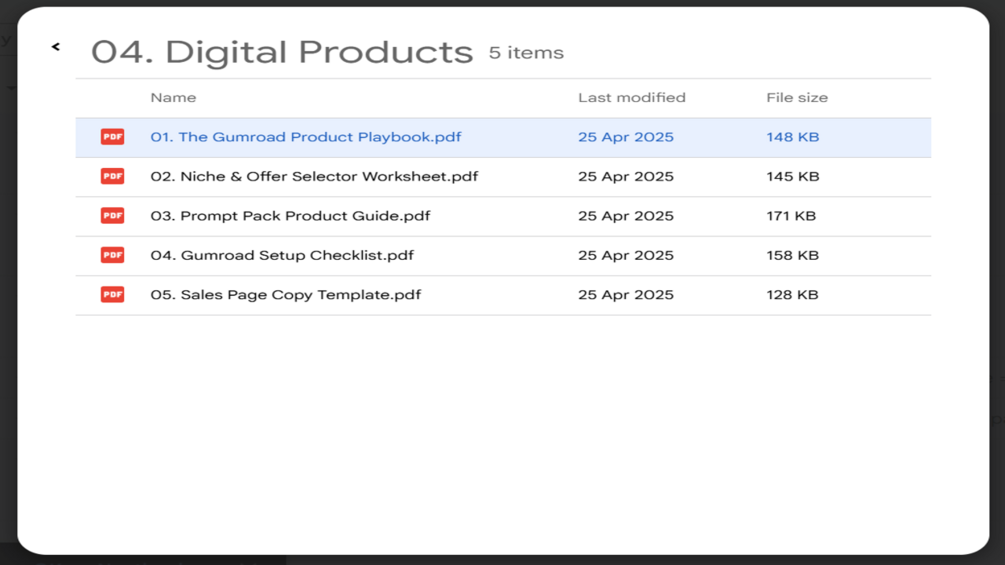Image resolution: width=1005 pixels, height=565 pixels.
Task: Click the 148 KB file size value
Action: point(792,137)
